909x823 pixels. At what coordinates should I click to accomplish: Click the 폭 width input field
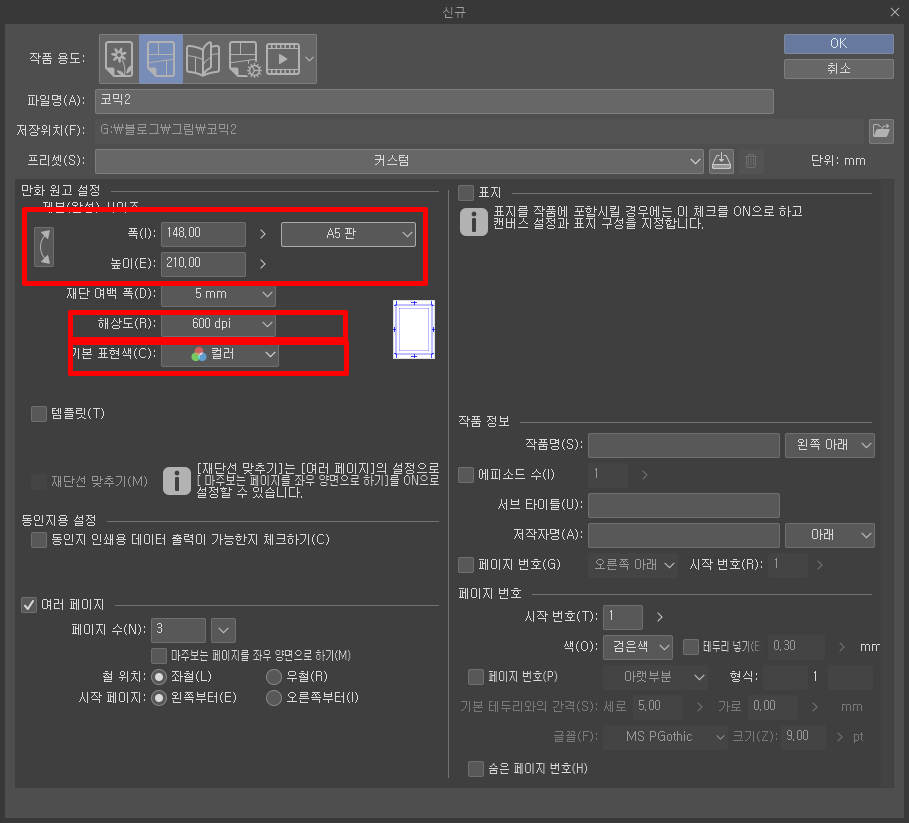[203, 234]
